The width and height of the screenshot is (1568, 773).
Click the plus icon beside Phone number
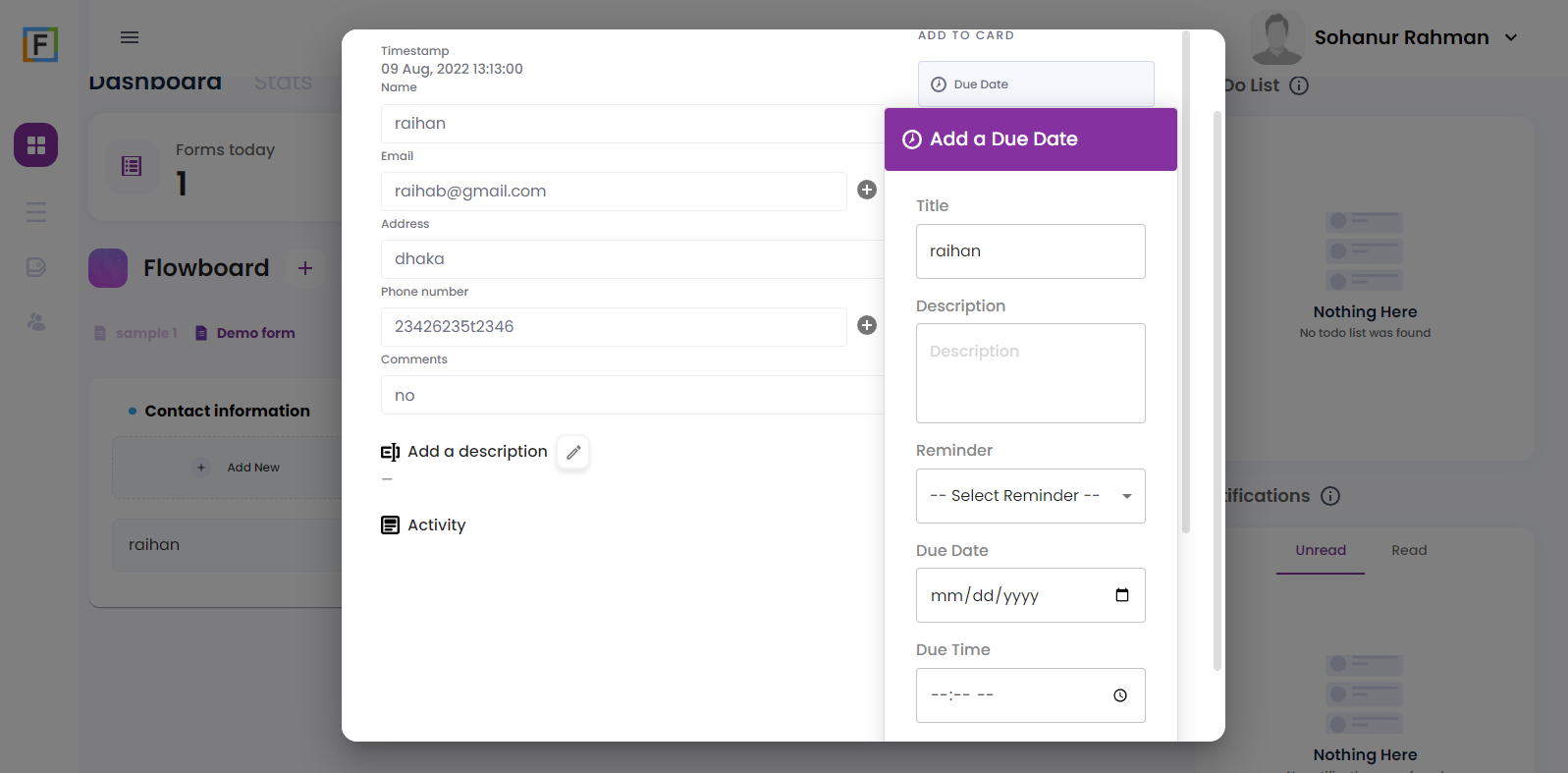pyautogui.click(x=866, y=325)
